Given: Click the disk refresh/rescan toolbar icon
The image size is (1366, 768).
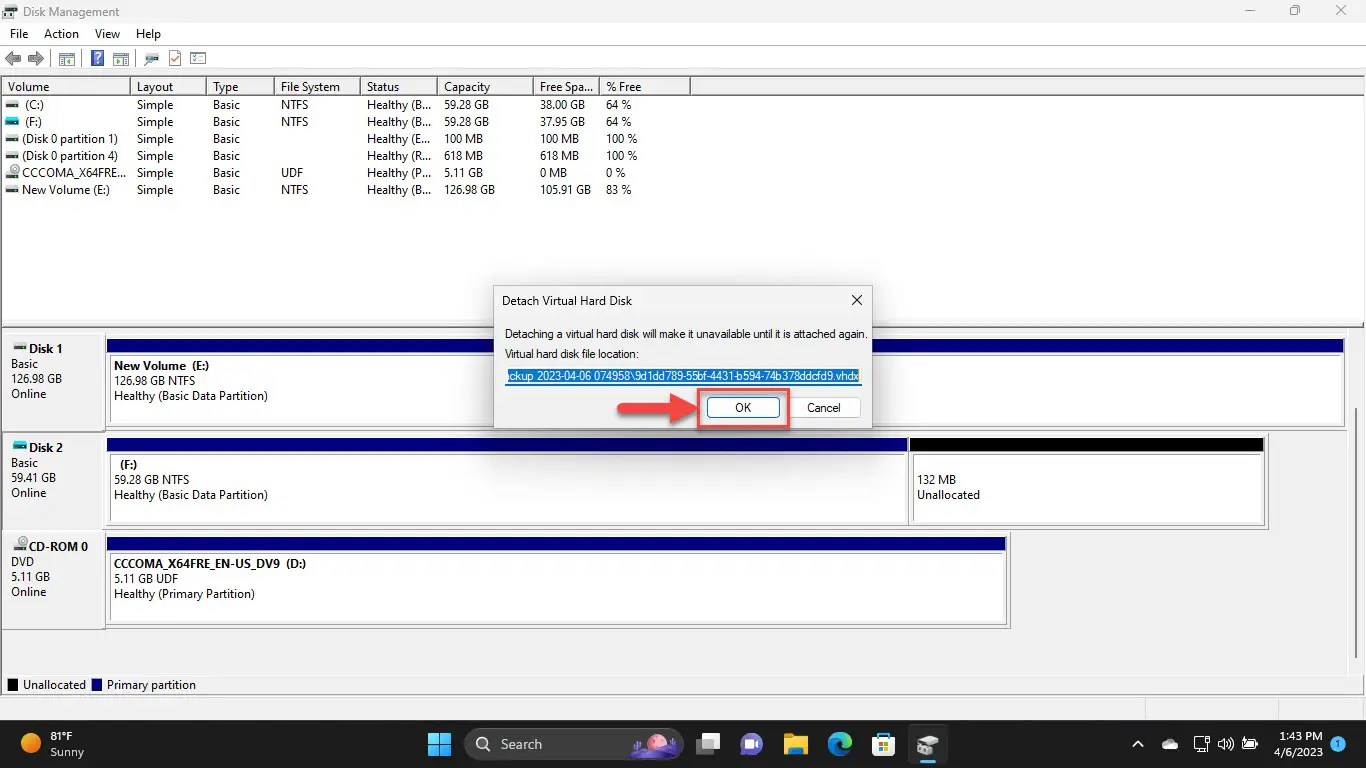Looking at the screenshot, I should click(x=152, y=59).
